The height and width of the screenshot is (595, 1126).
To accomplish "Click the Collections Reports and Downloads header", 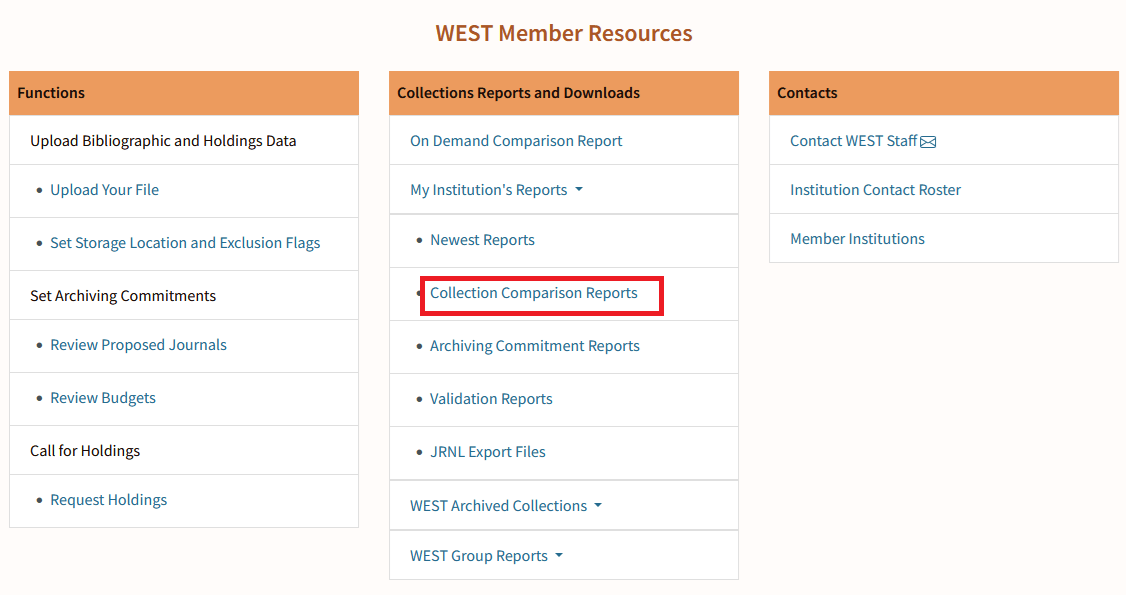I will click(x=564, y=93).
